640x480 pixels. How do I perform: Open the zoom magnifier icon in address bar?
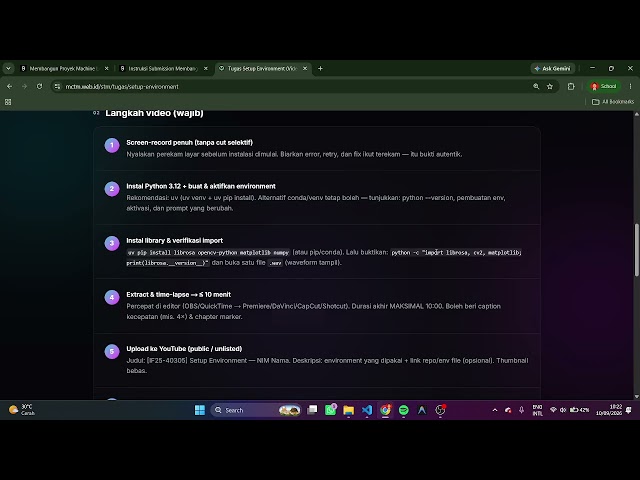coord(536,87)
